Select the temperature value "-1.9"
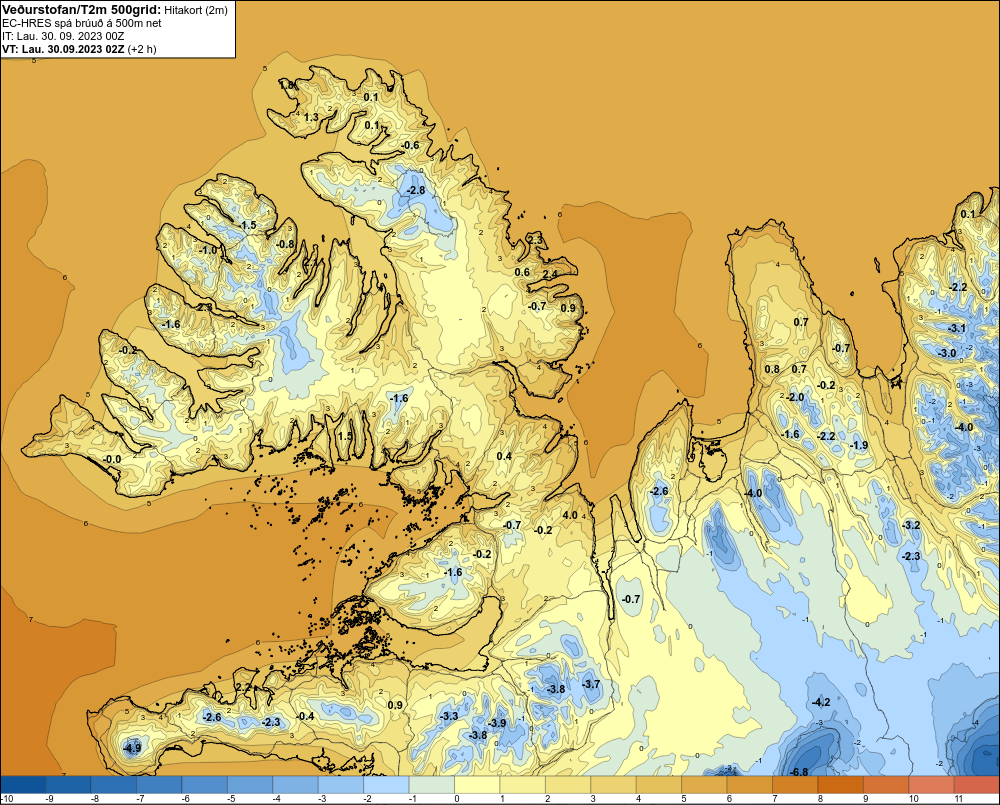The height and width of the screenshot is (805, 1000). (859, 445)
